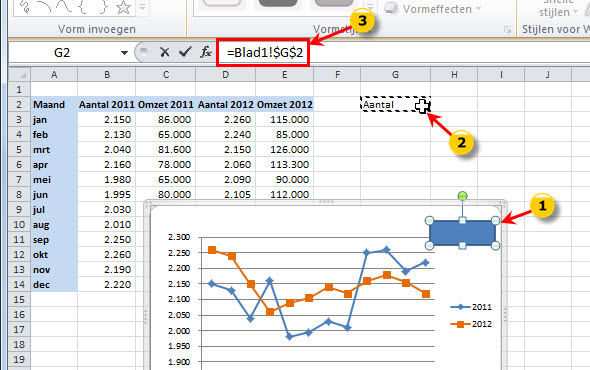Select the curve shape icon
This screenshot has height=370, width=590.
(64, 7)
